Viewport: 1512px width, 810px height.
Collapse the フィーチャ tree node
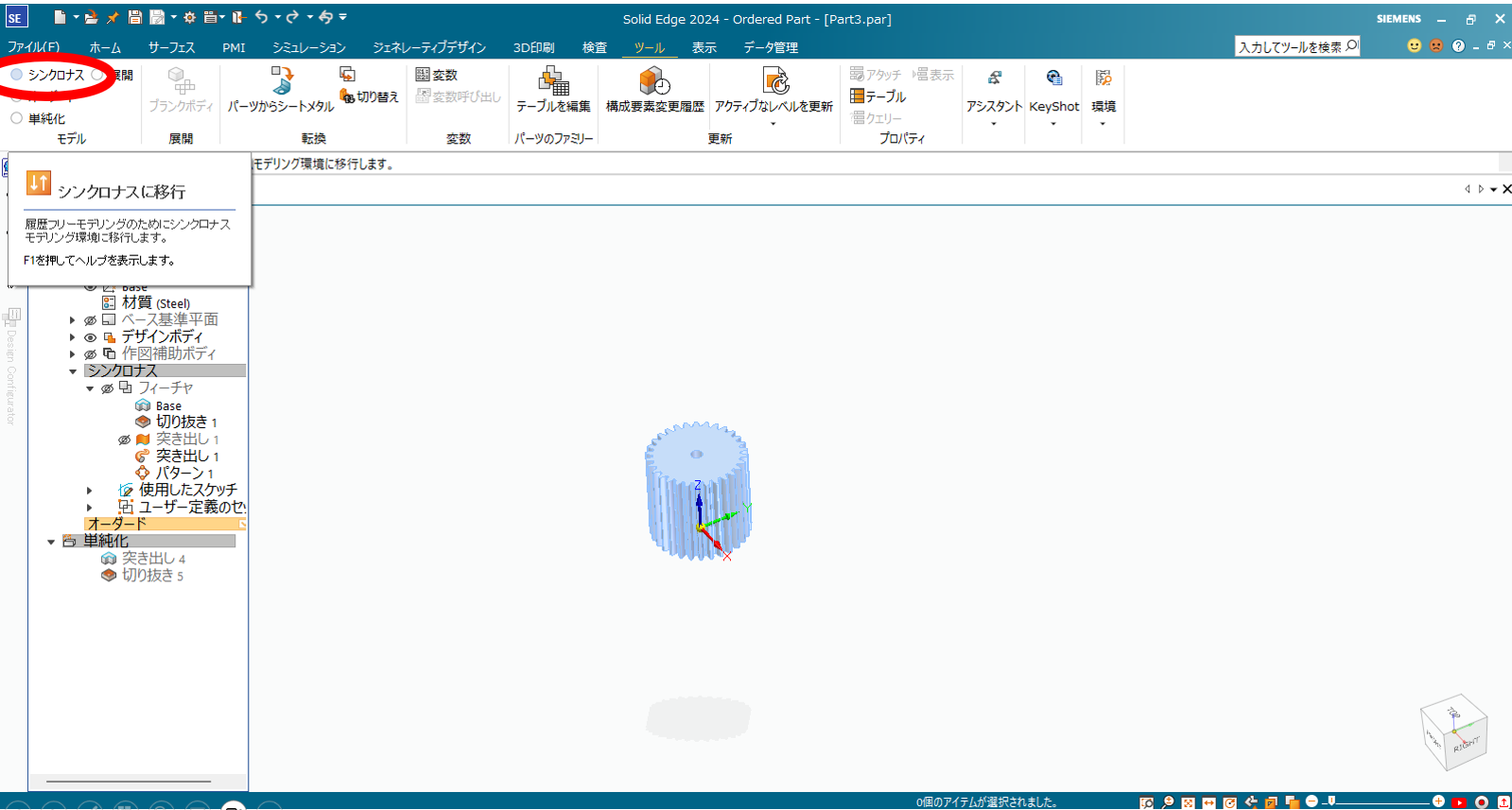[x=90, y=388]
